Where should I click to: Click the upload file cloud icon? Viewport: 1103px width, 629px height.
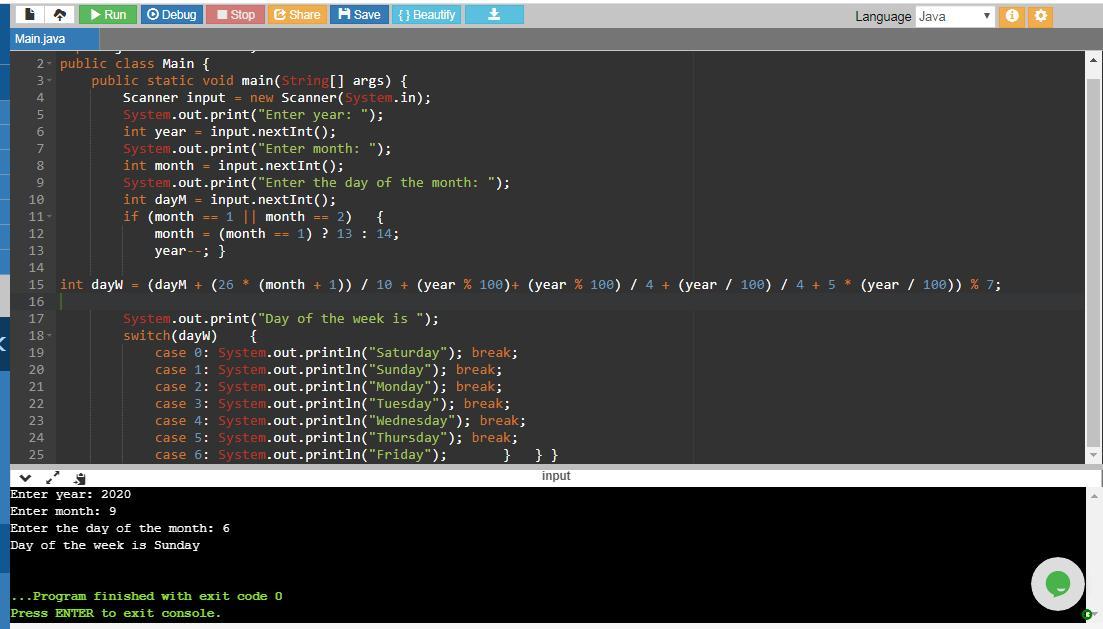(59, 15)
